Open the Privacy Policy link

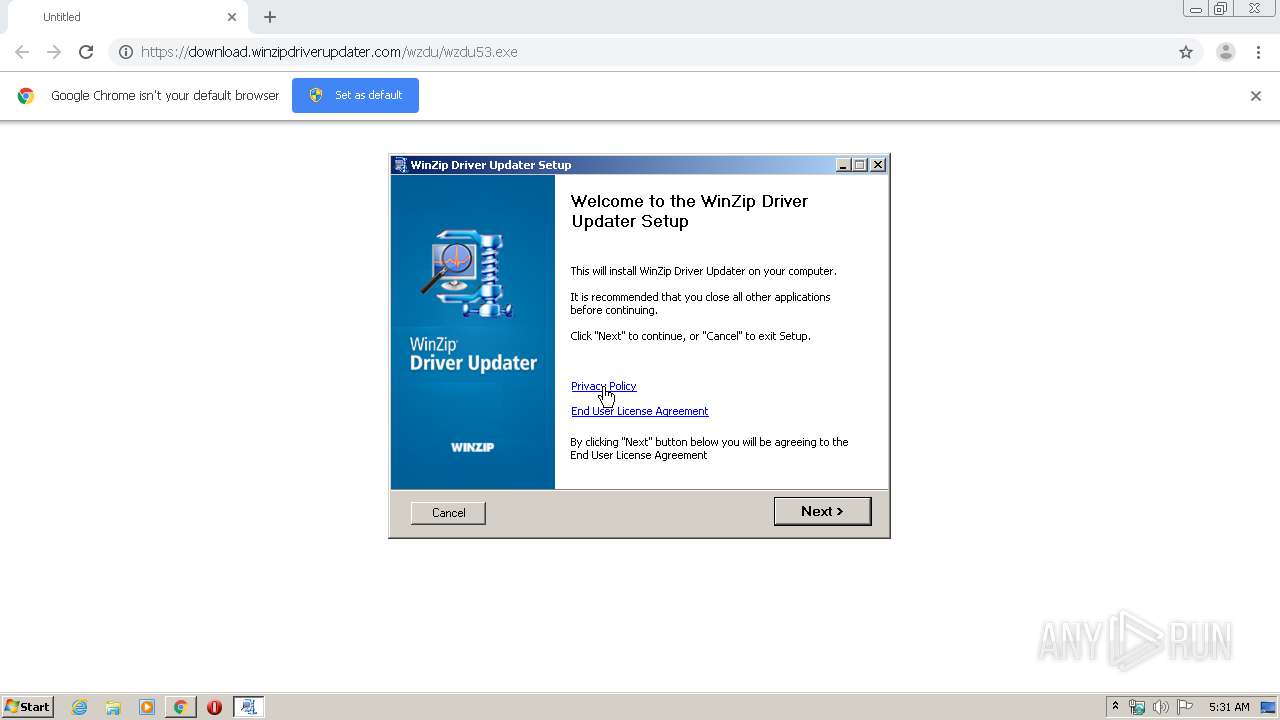[x=603, y=386]
